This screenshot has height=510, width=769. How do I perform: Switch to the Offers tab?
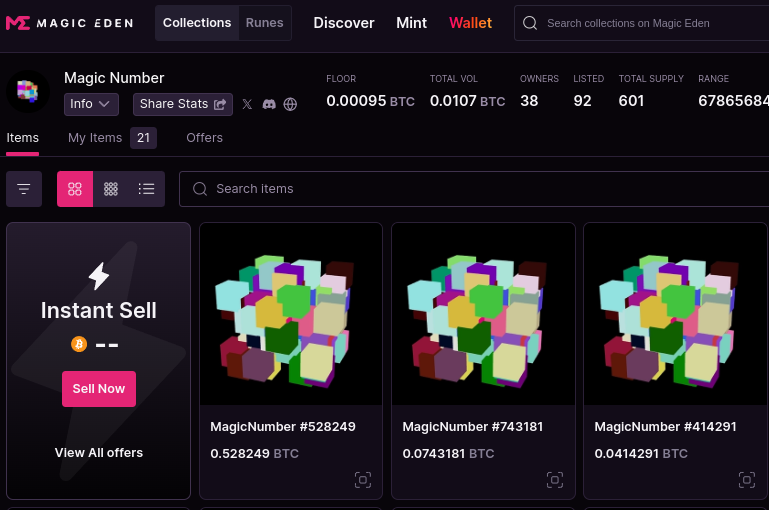click(205, 138)
